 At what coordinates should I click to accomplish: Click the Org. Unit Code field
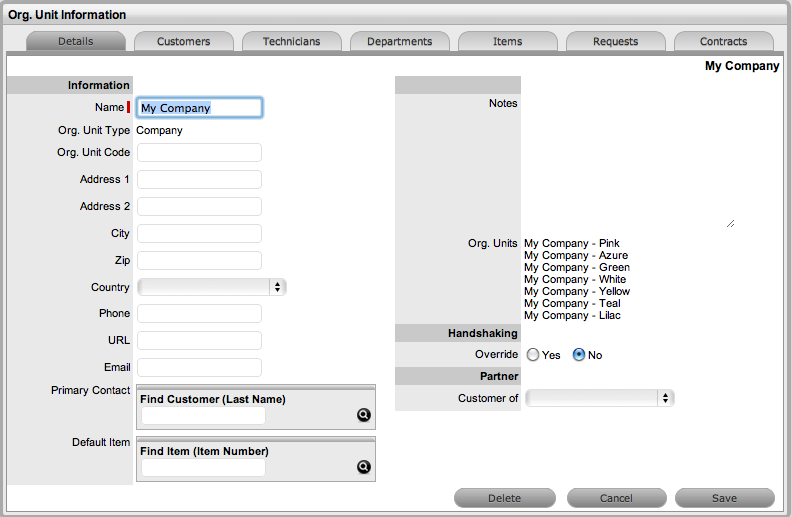pos(199,152)
